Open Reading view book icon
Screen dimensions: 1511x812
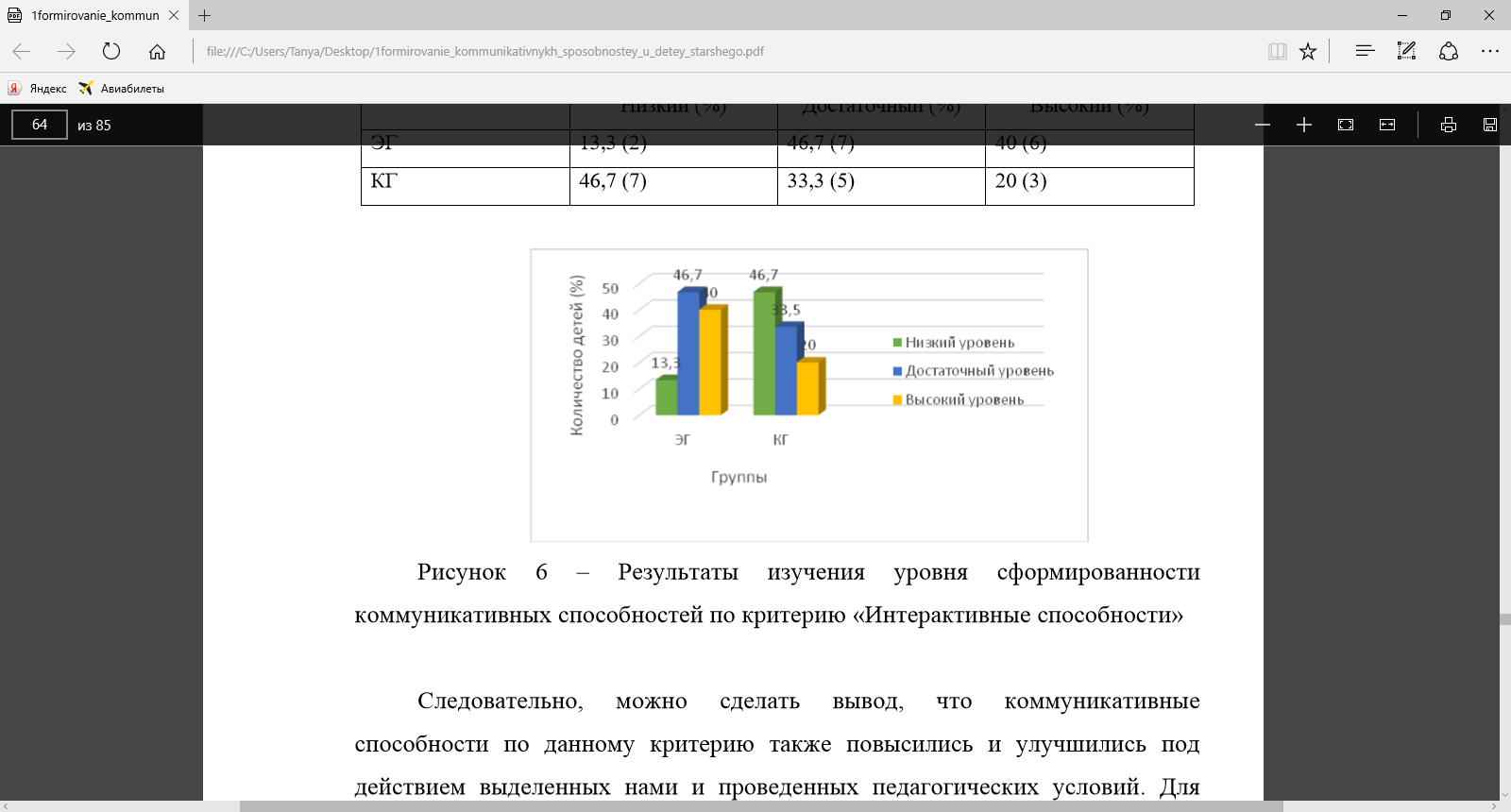click(1278, 51)
